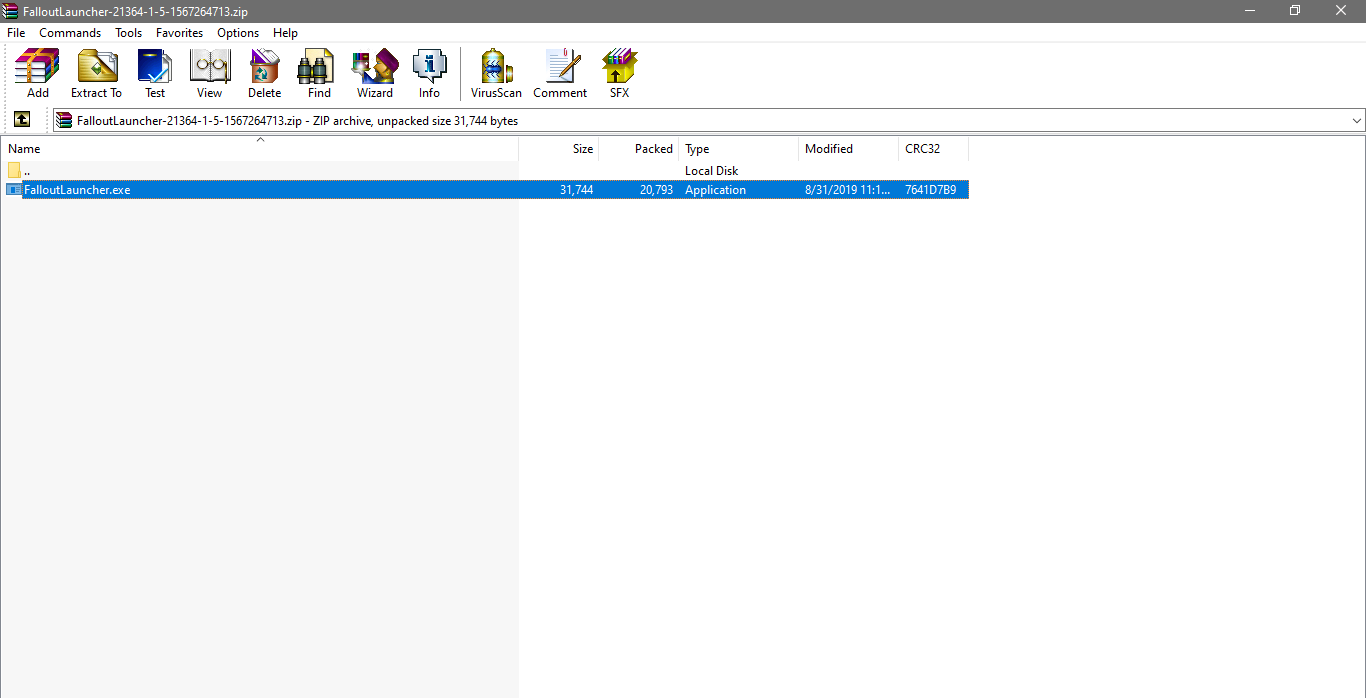Select the FalloutLauncher.exe file name

77,190
